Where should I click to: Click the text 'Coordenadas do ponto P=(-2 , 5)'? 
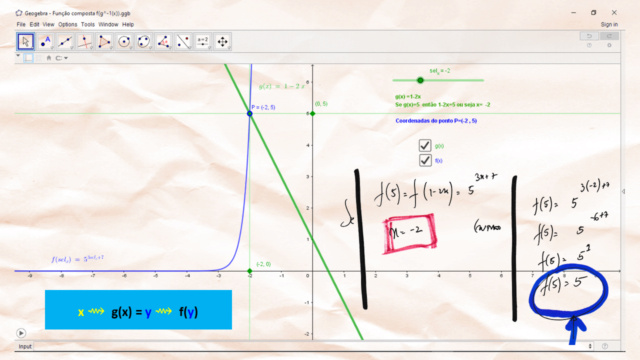pos(436,121)
